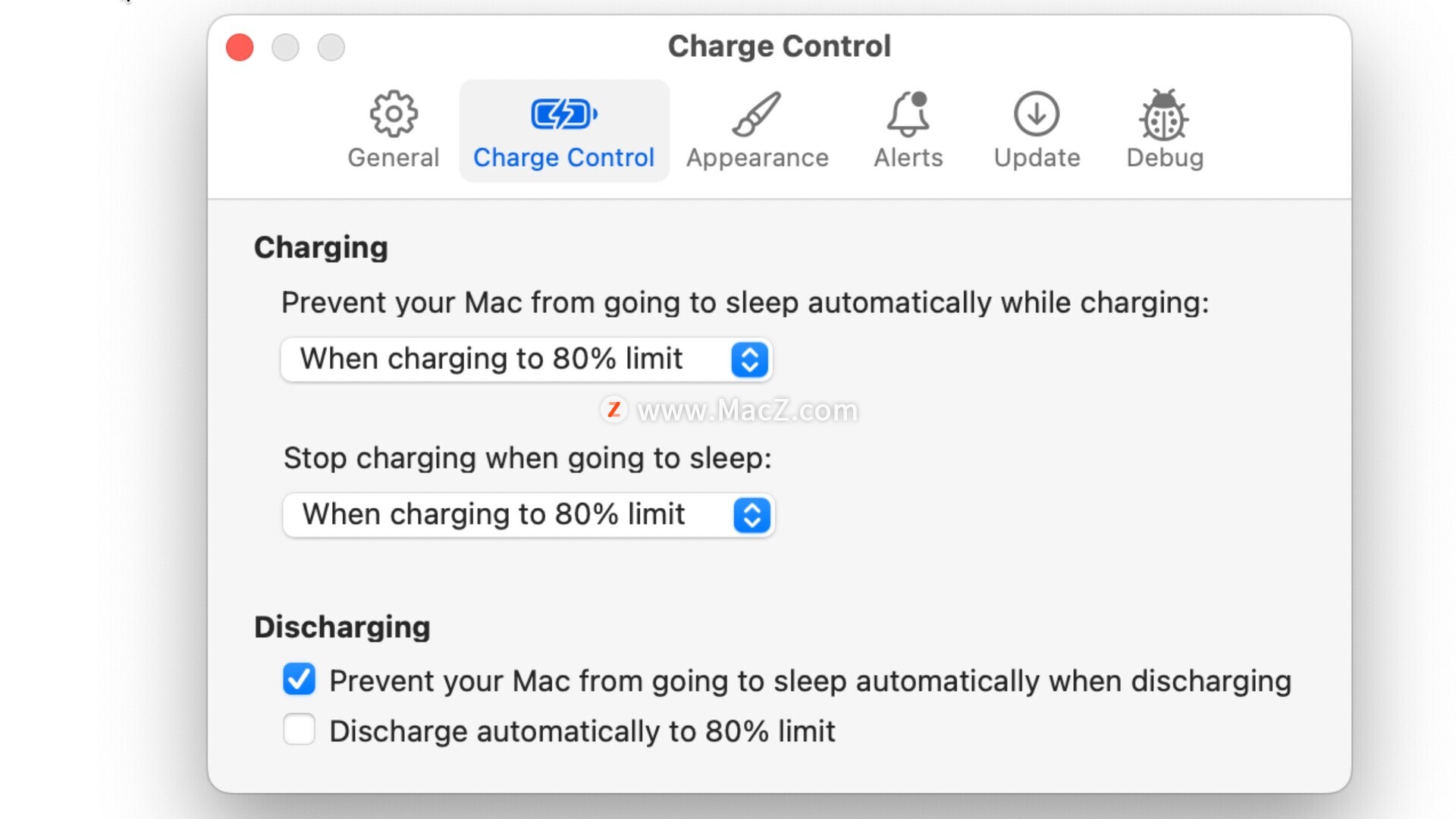Switch to the Alerts tab label
1456x819 pixels.
[x=908, y=158]
